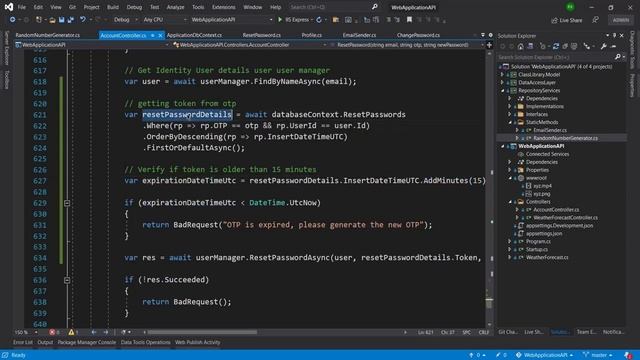The width and height of the screenshot is (640, 360).
Task: Switch to the ResetPassword.cs tab
Action: 262,35
